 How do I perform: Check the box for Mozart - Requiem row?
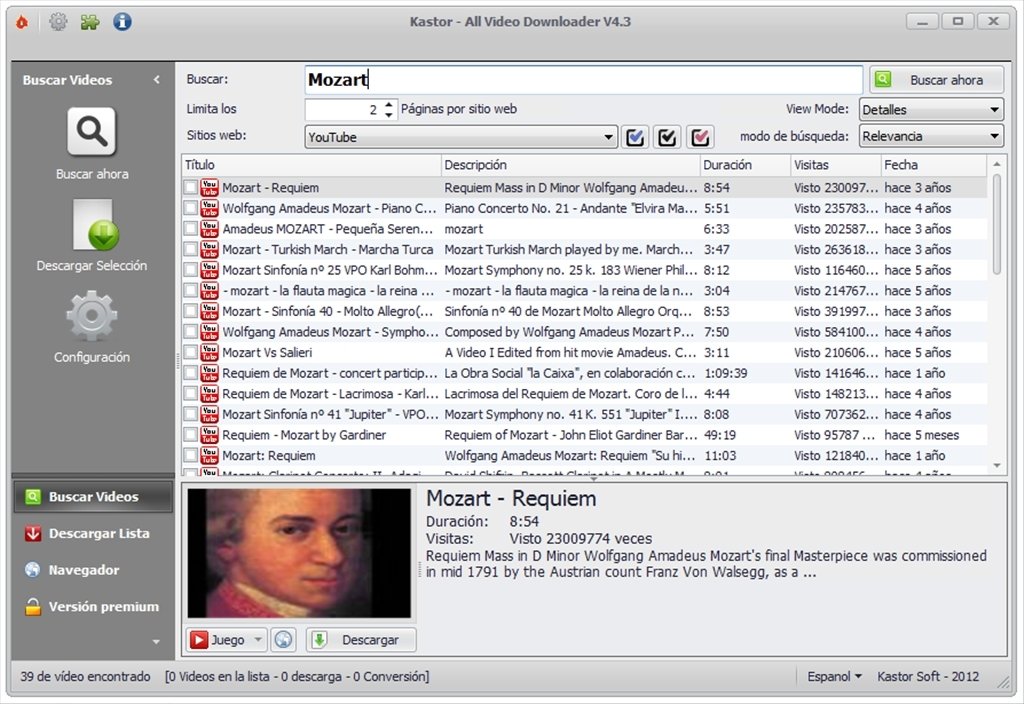click(x=190, y=187)
